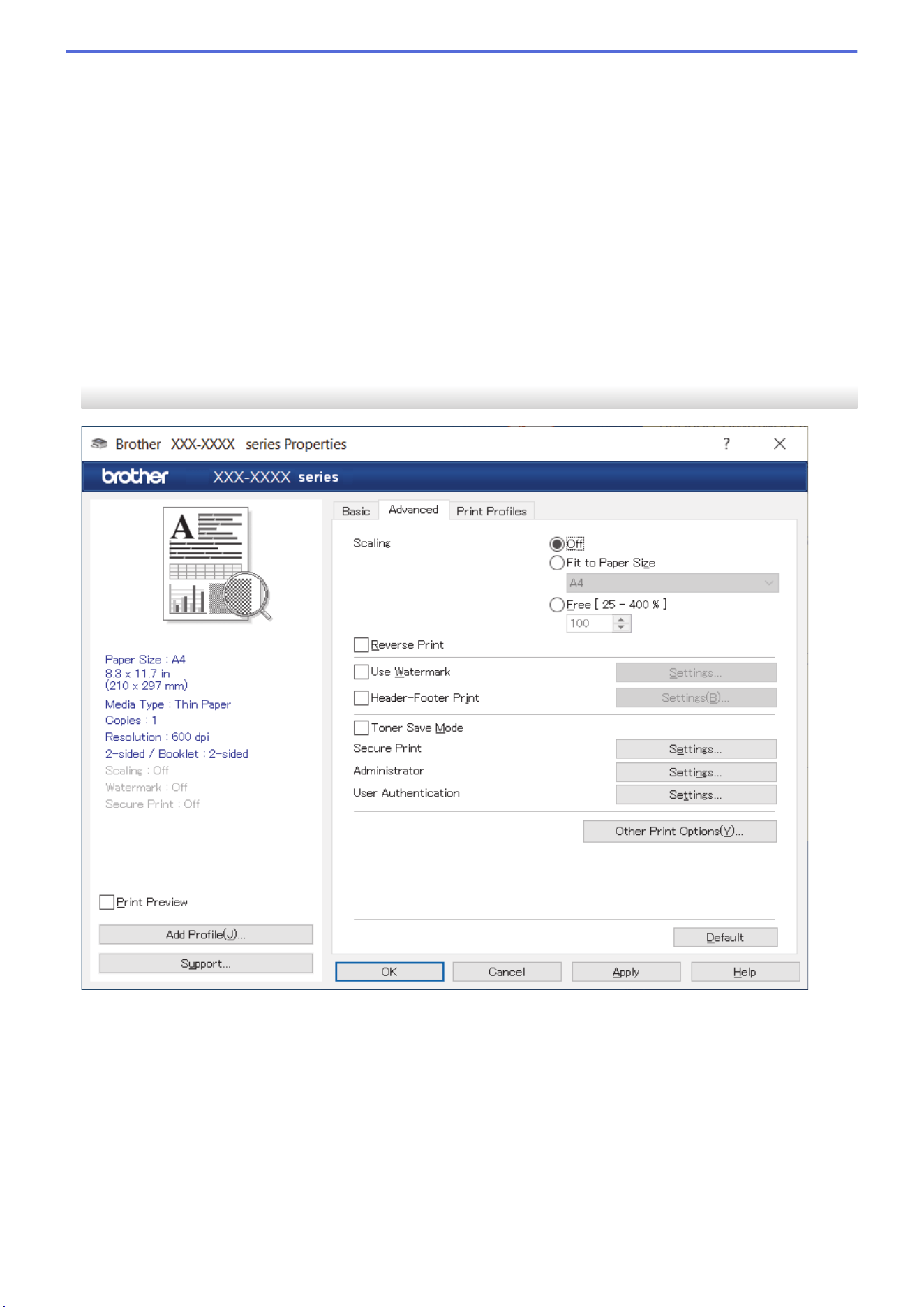The height and width of the screenshot is (1307, 924).
Task: Open Help from the bottom button row
Action: [x=745, y=972]
